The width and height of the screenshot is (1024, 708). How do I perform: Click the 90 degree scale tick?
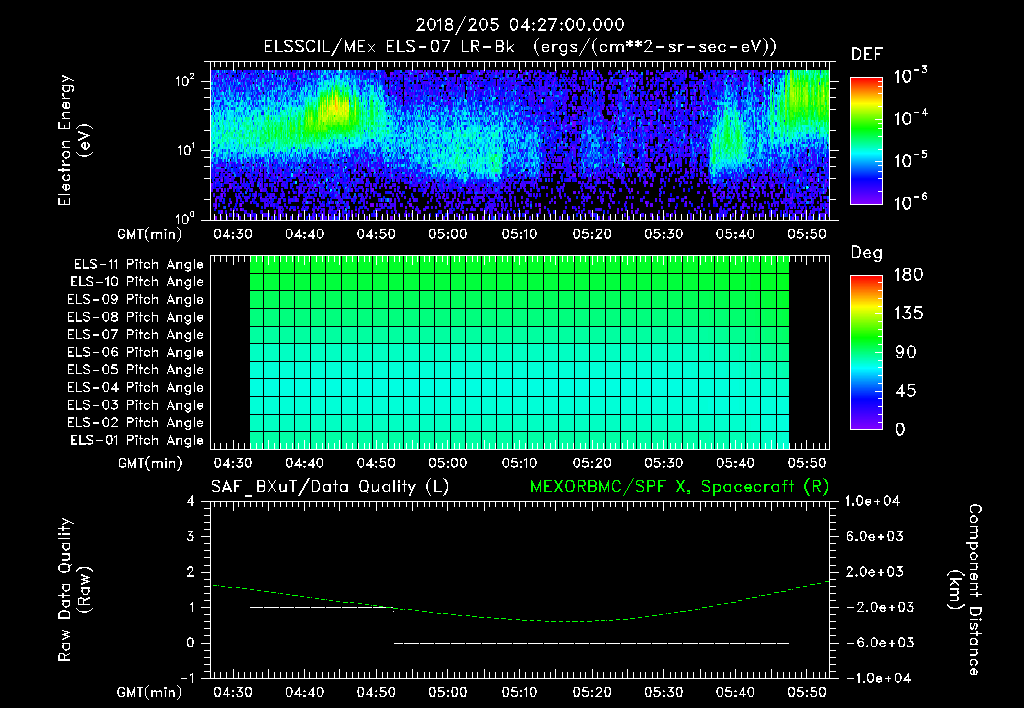pyautogui.click(x=906, y=352)
